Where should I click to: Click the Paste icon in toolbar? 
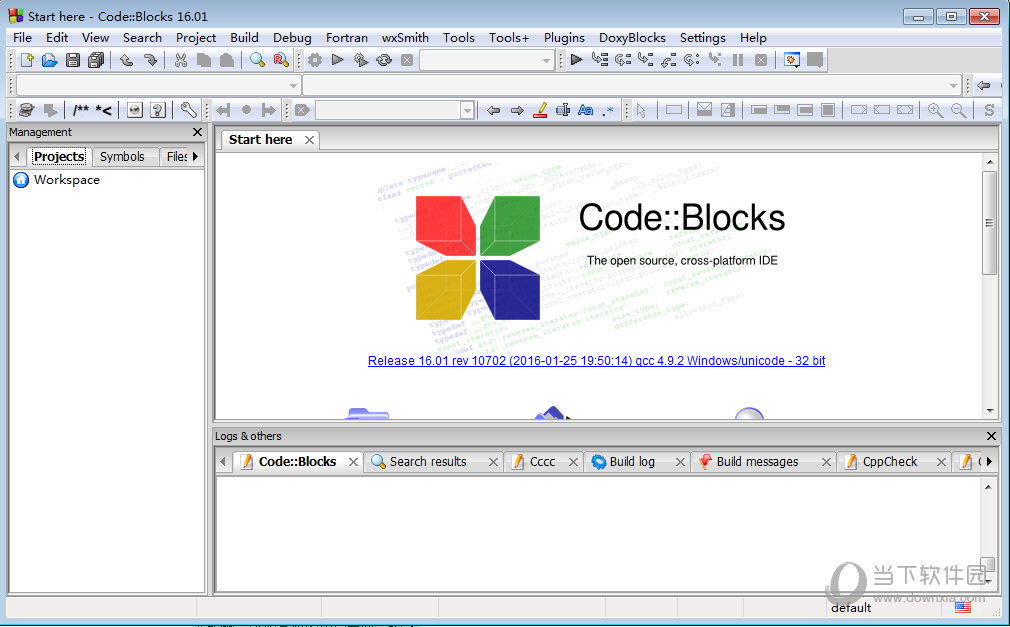(227, 60)
